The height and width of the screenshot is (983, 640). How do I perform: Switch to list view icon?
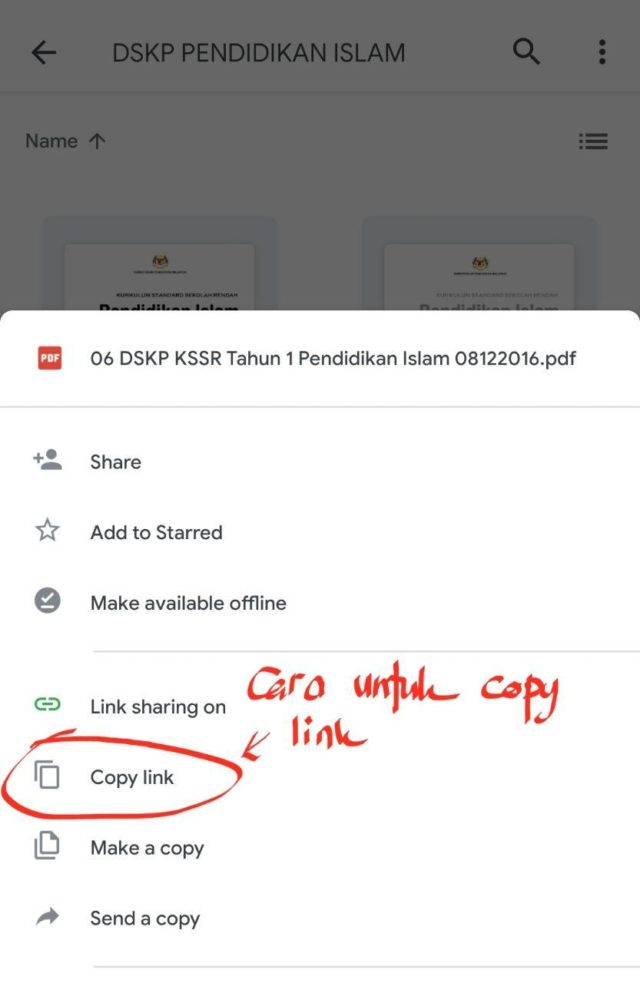coord(593,141)
